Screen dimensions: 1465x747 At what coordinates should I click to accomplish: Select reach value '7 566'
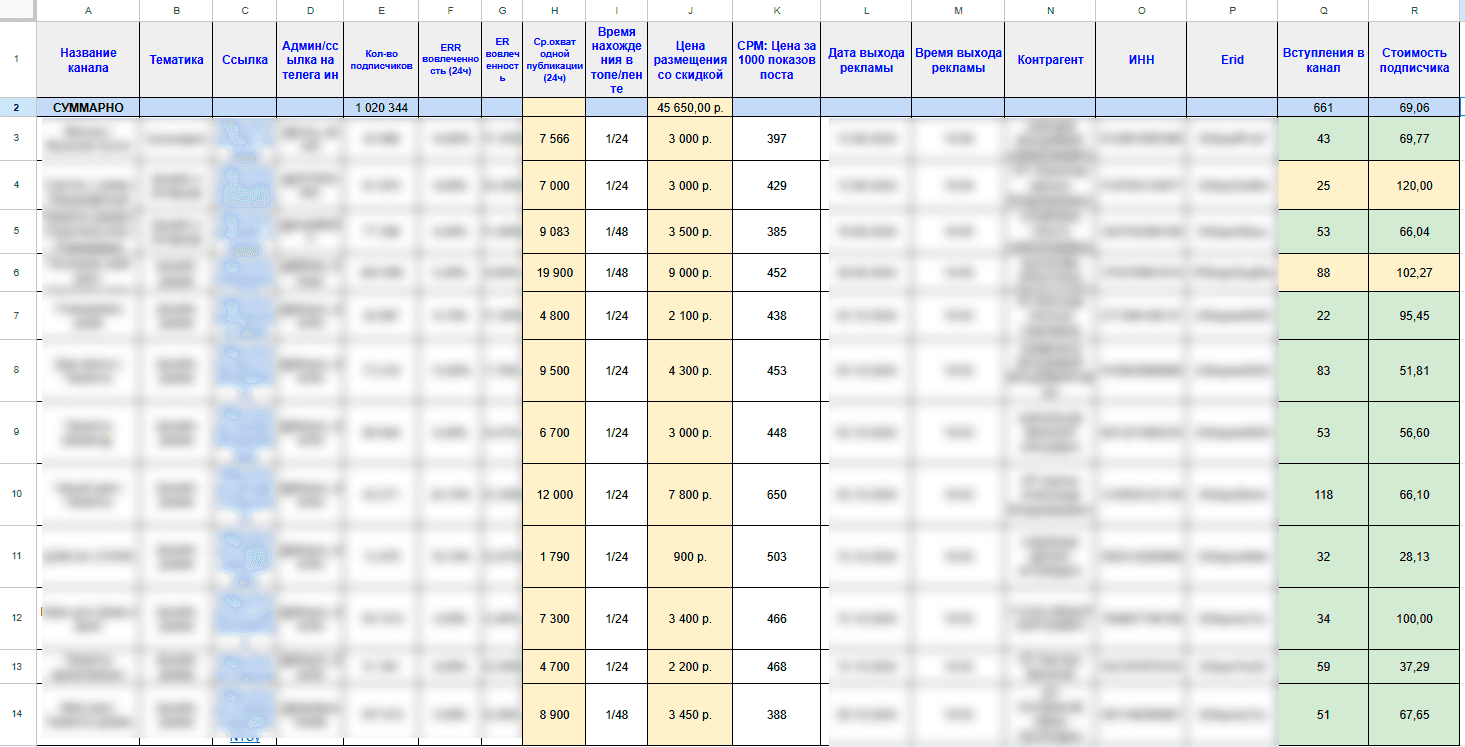554,139
